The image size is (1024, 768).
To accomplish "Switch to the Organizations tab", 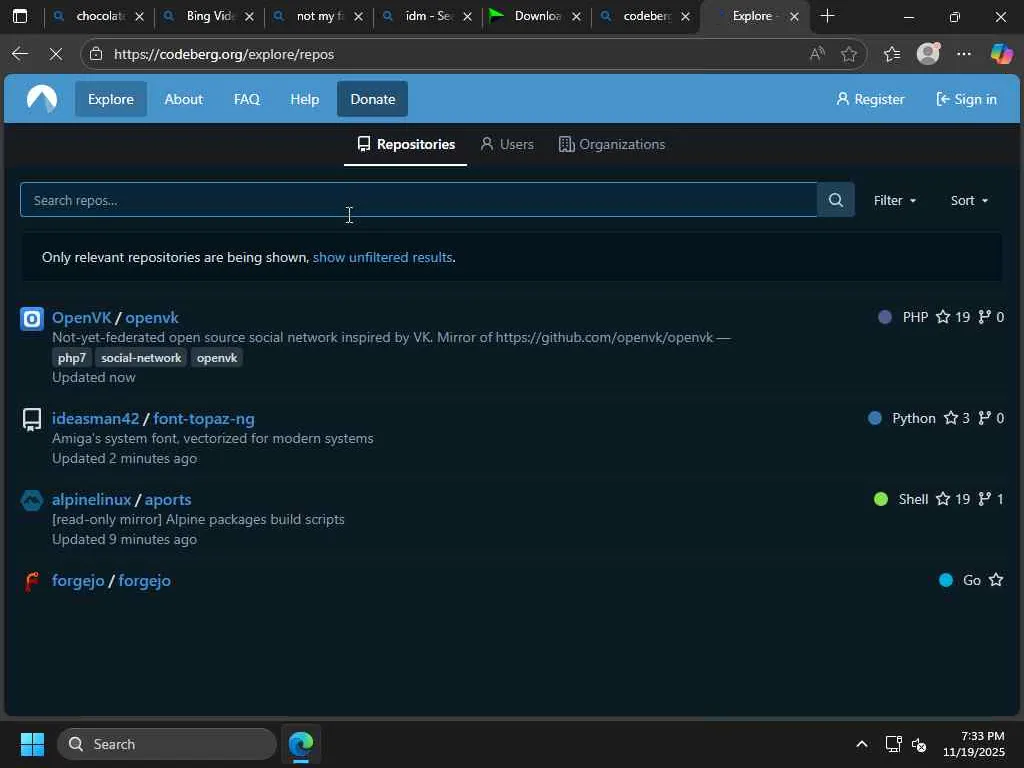I will coord(612,144).
